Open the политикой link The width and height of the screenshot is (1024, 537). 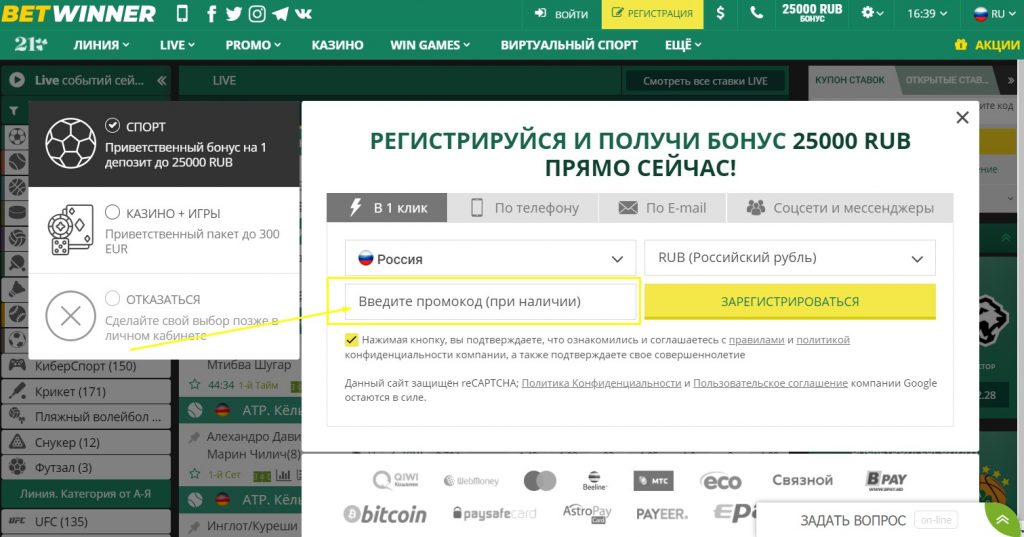coord(823,340)
